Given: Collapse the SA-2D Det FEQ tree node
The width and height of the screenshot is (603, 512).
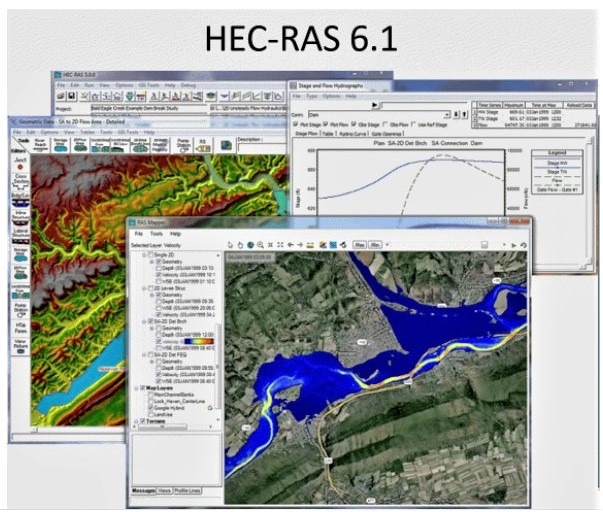Looking at the screenshot, I should pos(144,355).
